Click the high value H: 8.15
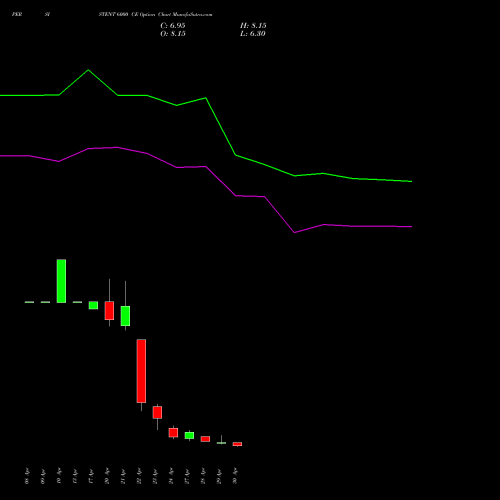This screenshot has width=500, height=500. point(253,26)
